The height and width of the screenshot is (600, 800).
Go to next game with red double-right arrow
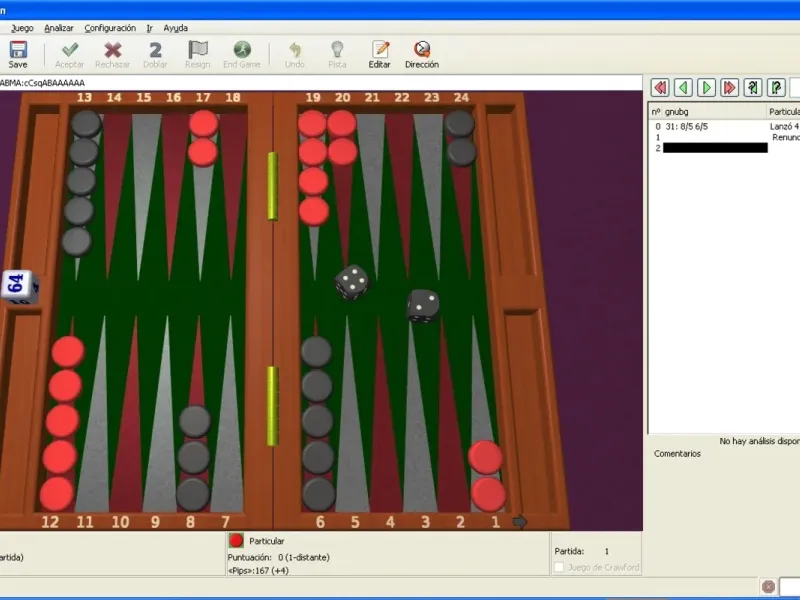[730, 88]
